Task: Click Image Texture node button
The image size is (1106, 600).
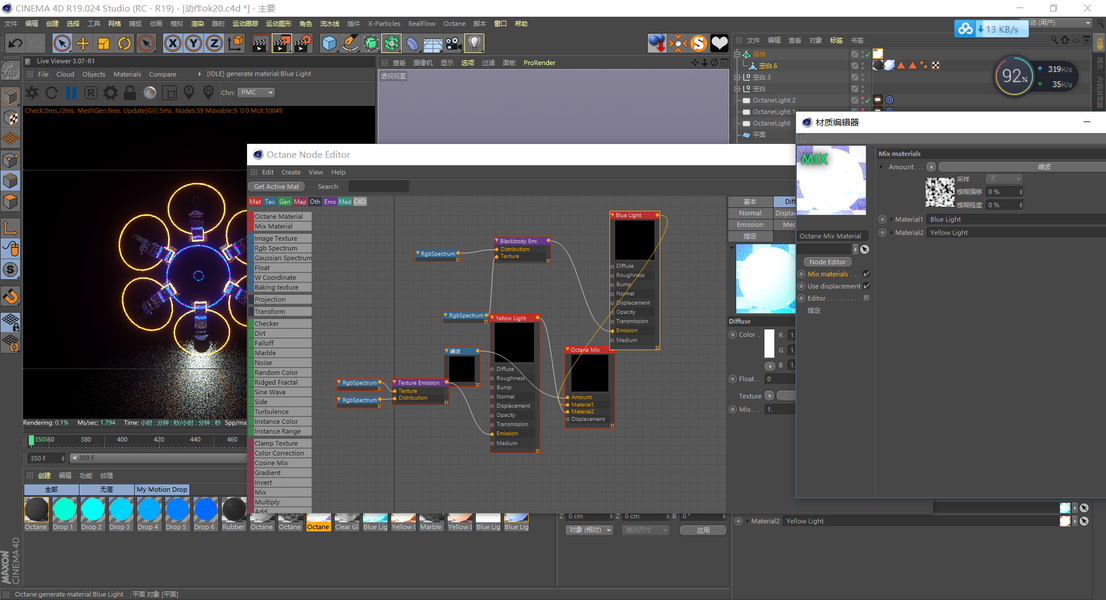Action: pos(282,238)
